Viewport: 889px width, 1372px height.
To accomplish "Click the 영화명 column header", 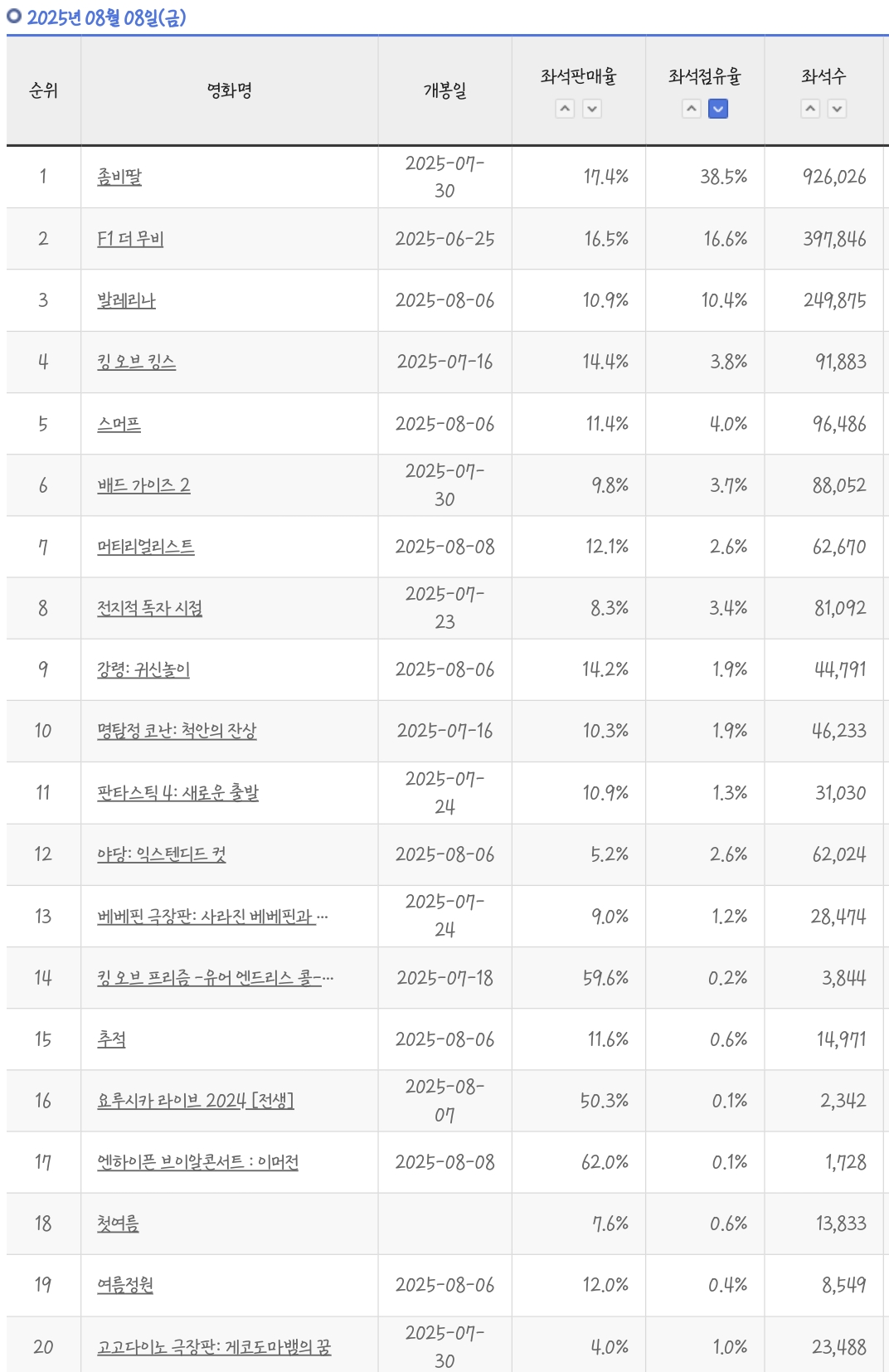I will point(230,90).
